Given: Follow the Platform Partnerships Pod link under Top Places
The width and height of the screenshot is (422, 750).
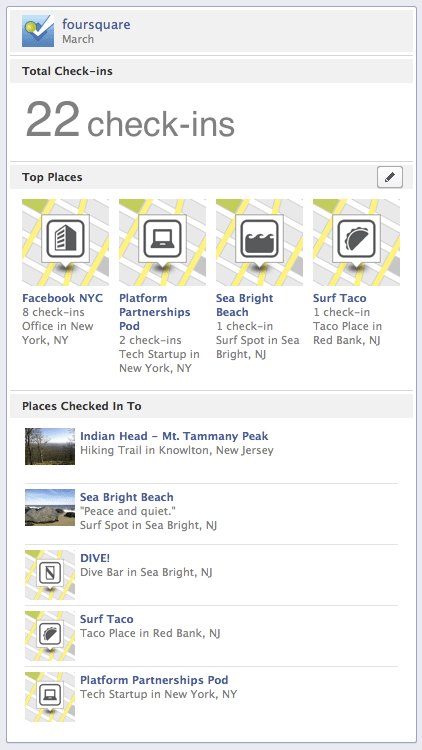Looking at the screenshot, I should coord(155,312).
